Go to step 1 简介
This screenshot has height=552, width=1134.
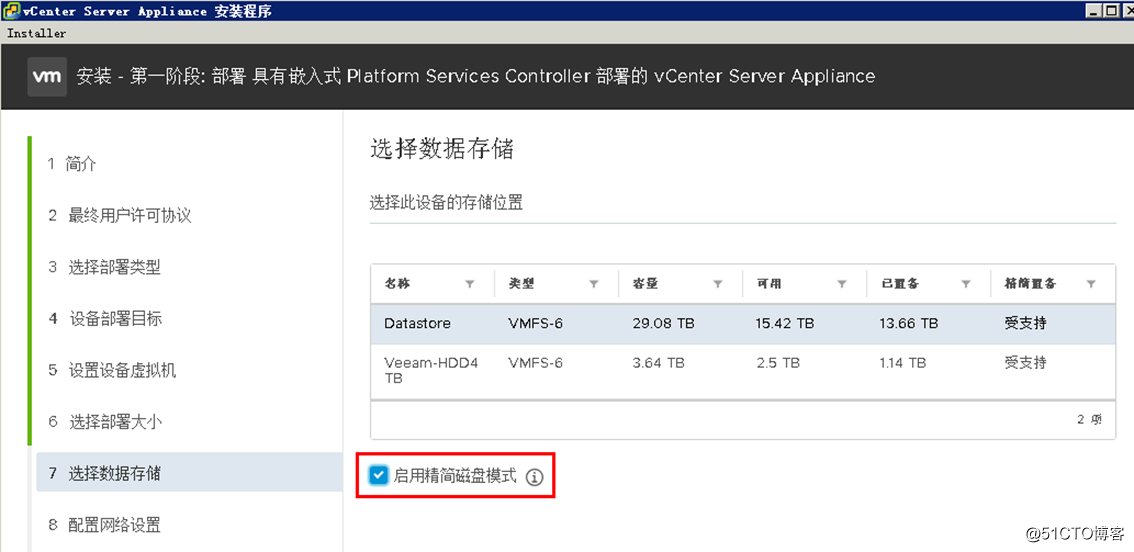(72, 164)
